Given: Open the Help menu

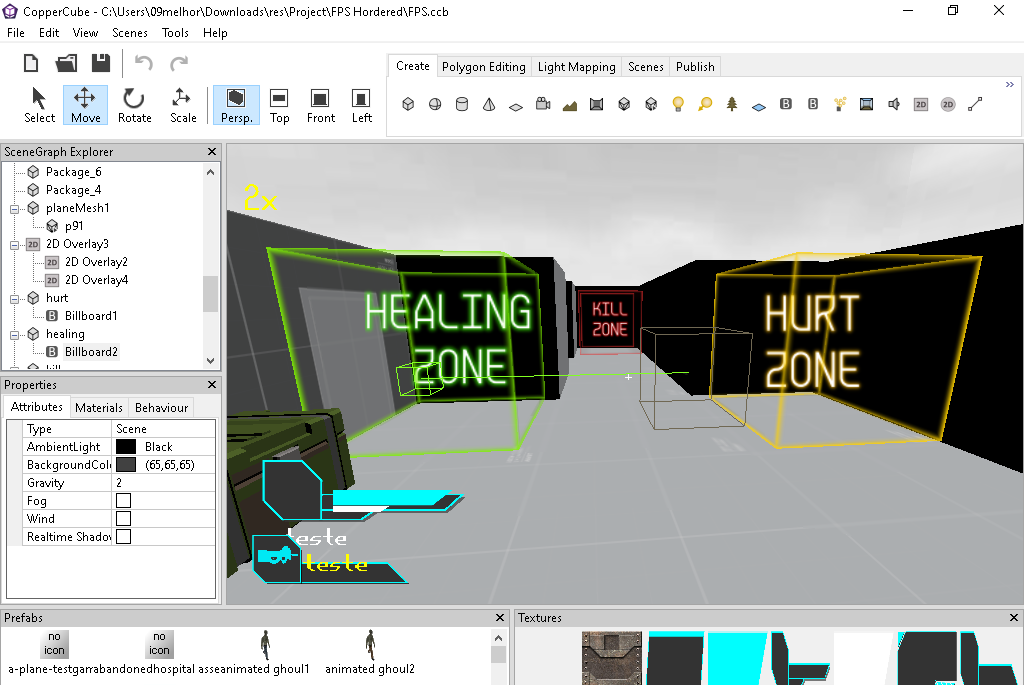Looking at the screenshot, I should tap(215, 33).
